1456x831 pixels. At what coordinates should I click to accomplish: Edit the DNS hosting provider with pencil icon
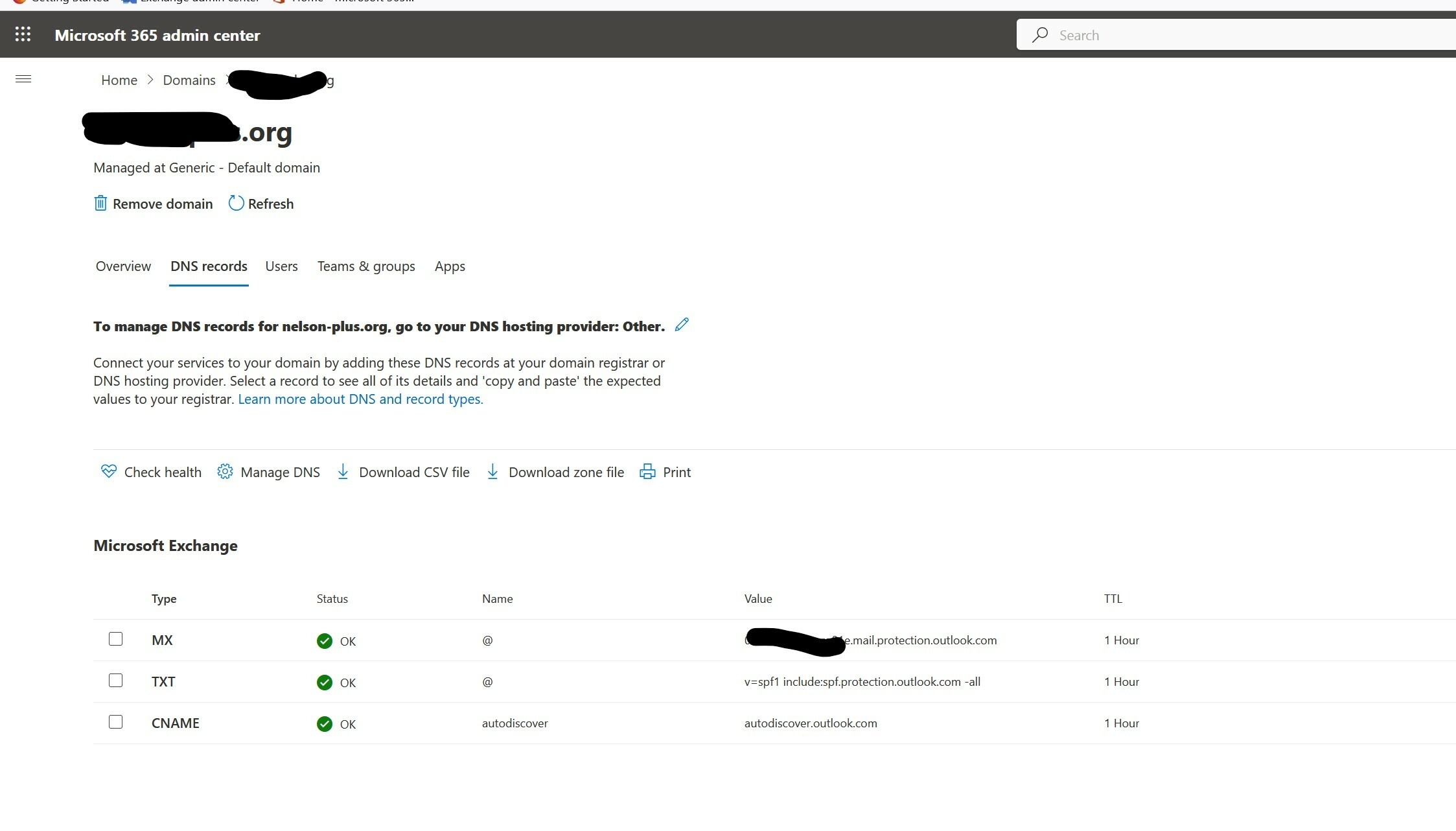(x=681, y=325)
